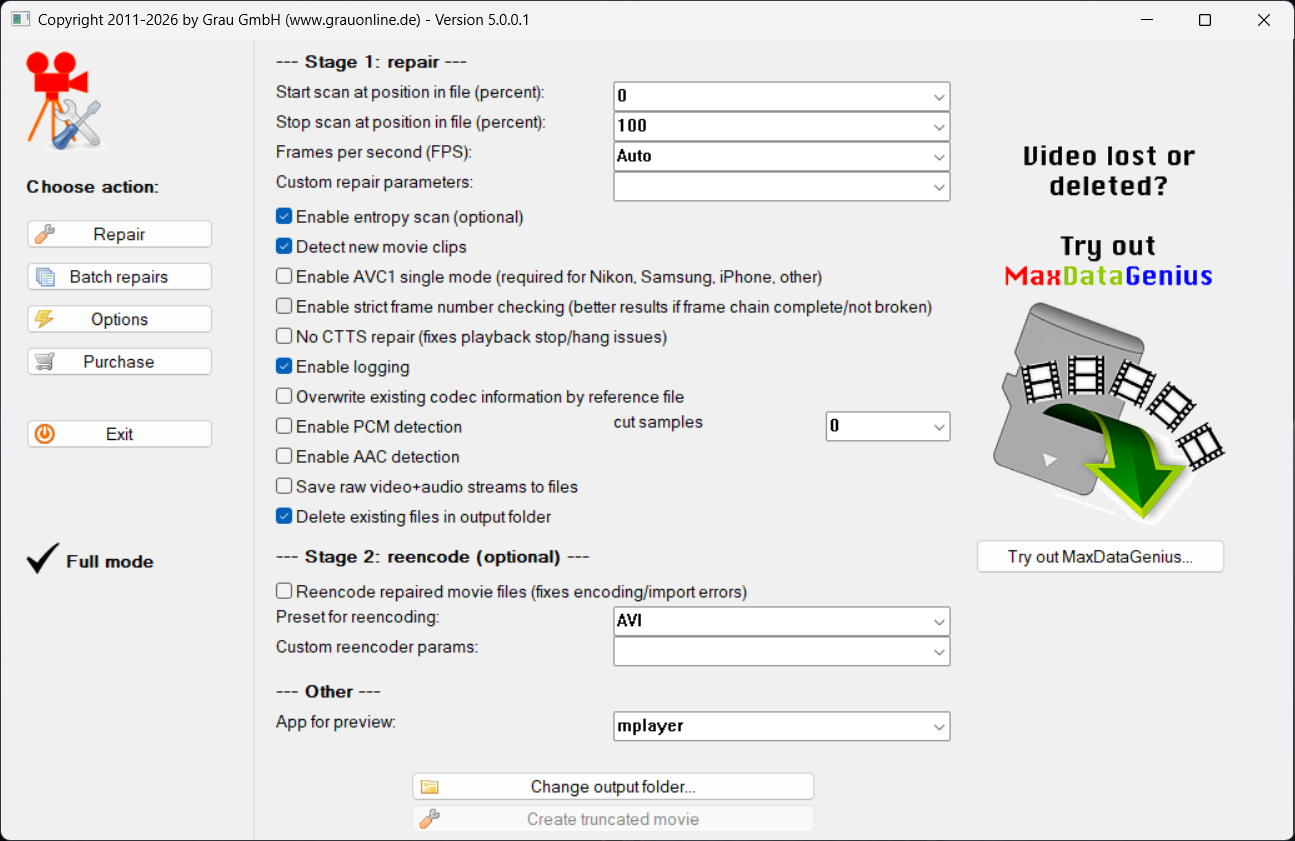Expand the Custom reencoder params dropdown
This screenshot has width=1295, height=841.
(x=939, y=652)
